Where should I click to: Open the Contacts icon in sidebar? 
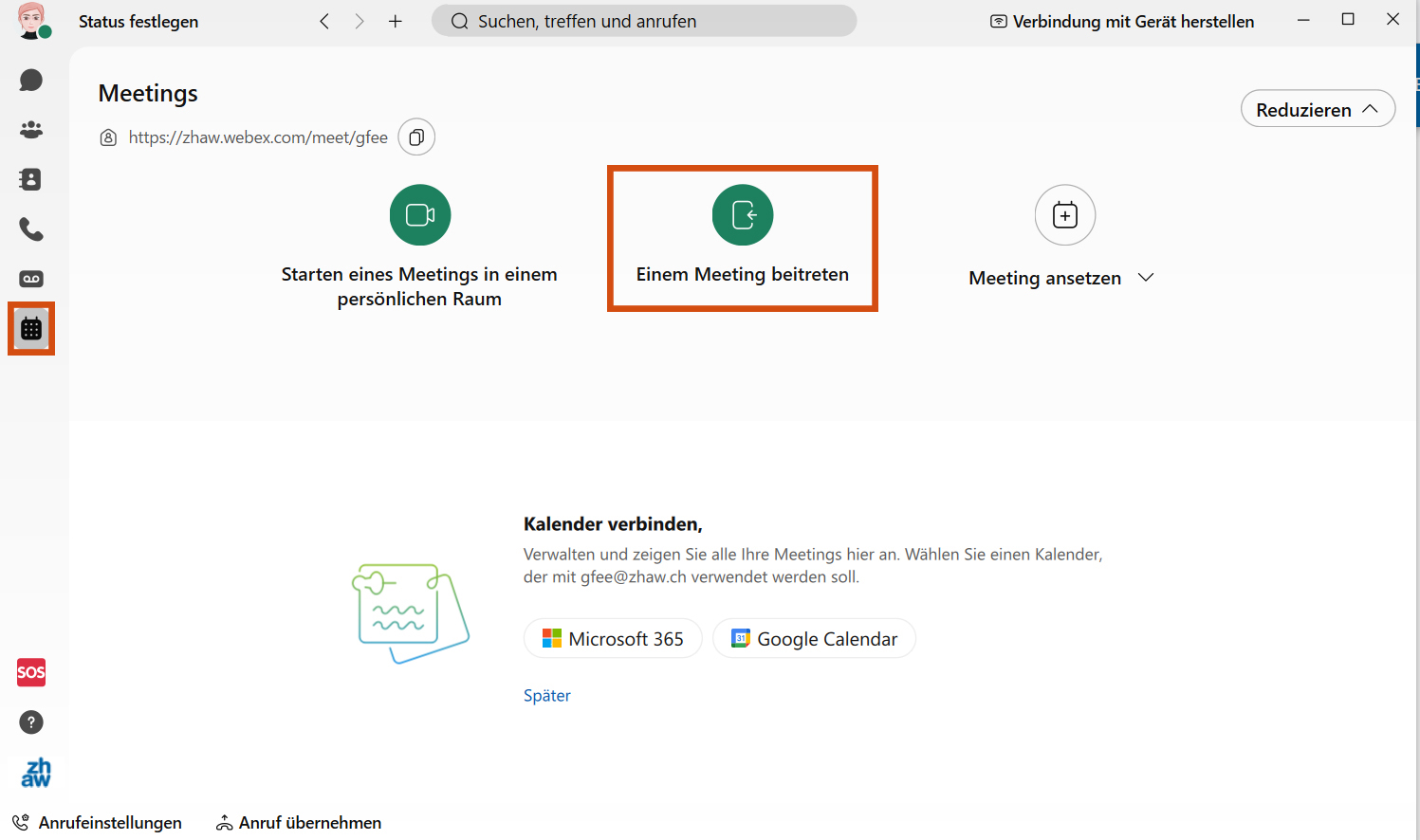[x=31, y=179]
